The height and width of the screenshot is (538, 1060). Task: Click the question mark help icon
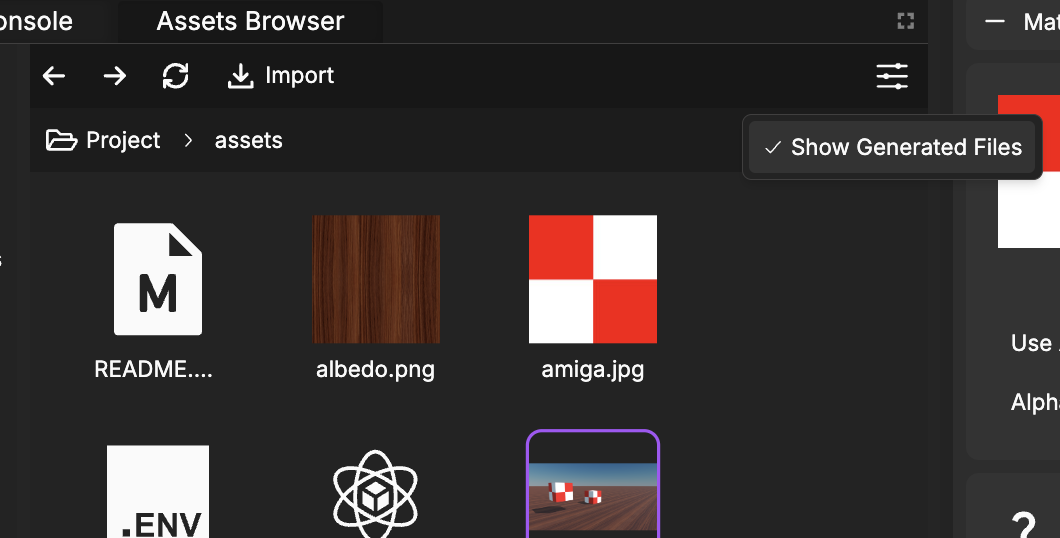(x=1023, y=525)
